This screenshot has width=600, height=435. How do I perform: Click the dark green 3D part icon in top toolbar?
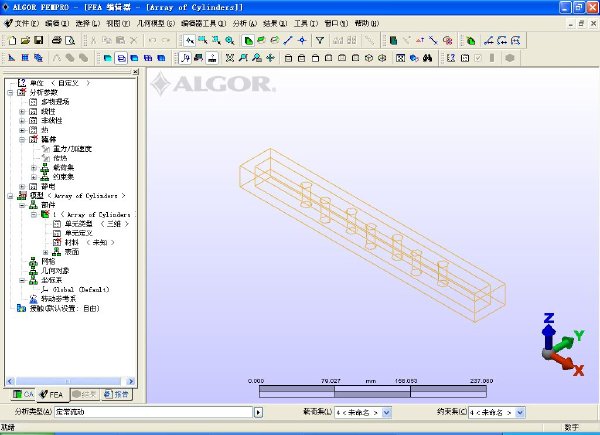click(393, 40)
